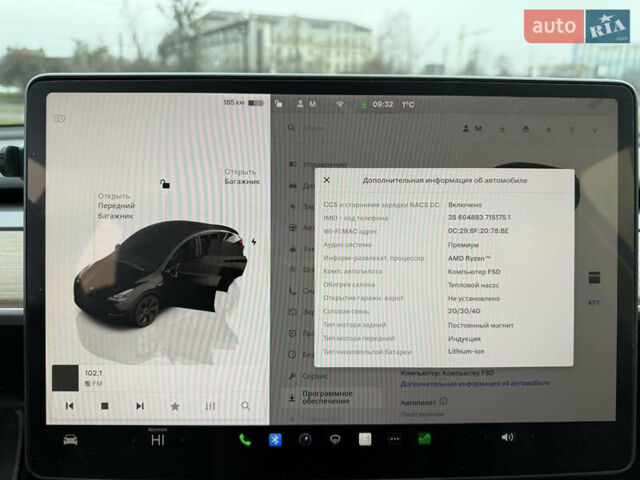Adjust the volume speaker control
The image size is (640, 480).
click(507, 437)
